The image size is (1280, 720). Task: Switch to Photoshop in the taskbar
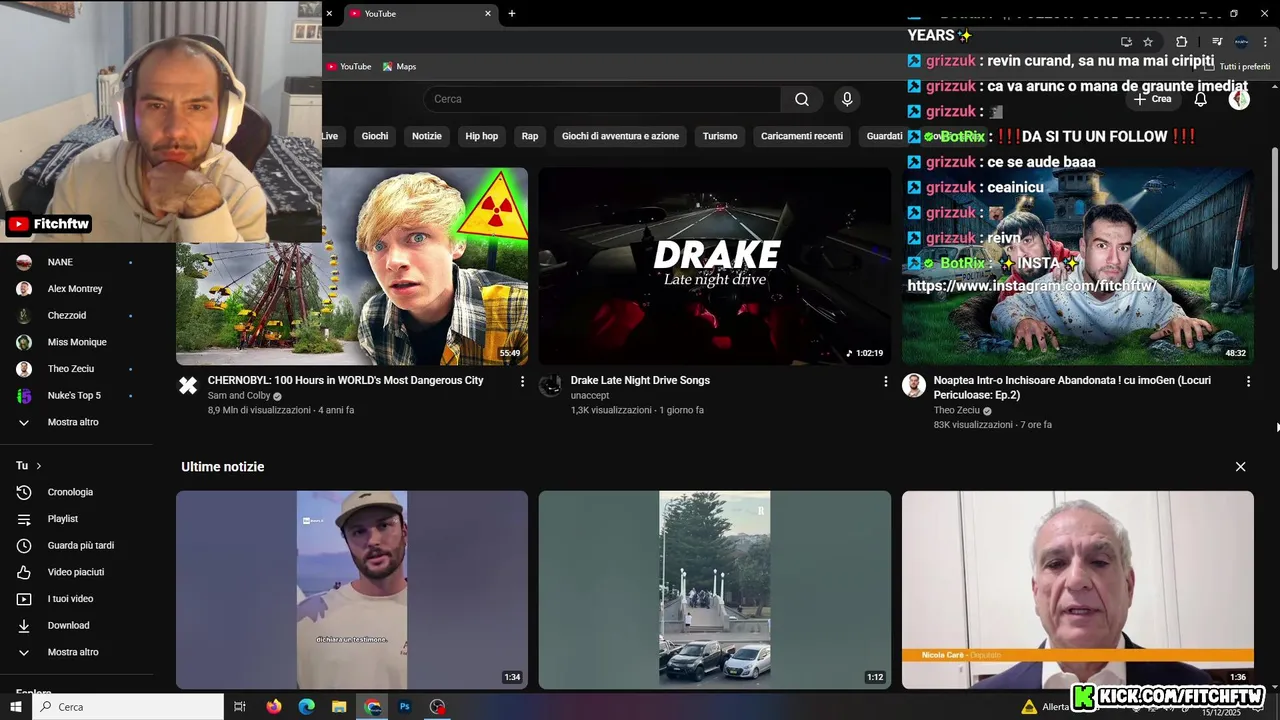click(x=405, y=707)
